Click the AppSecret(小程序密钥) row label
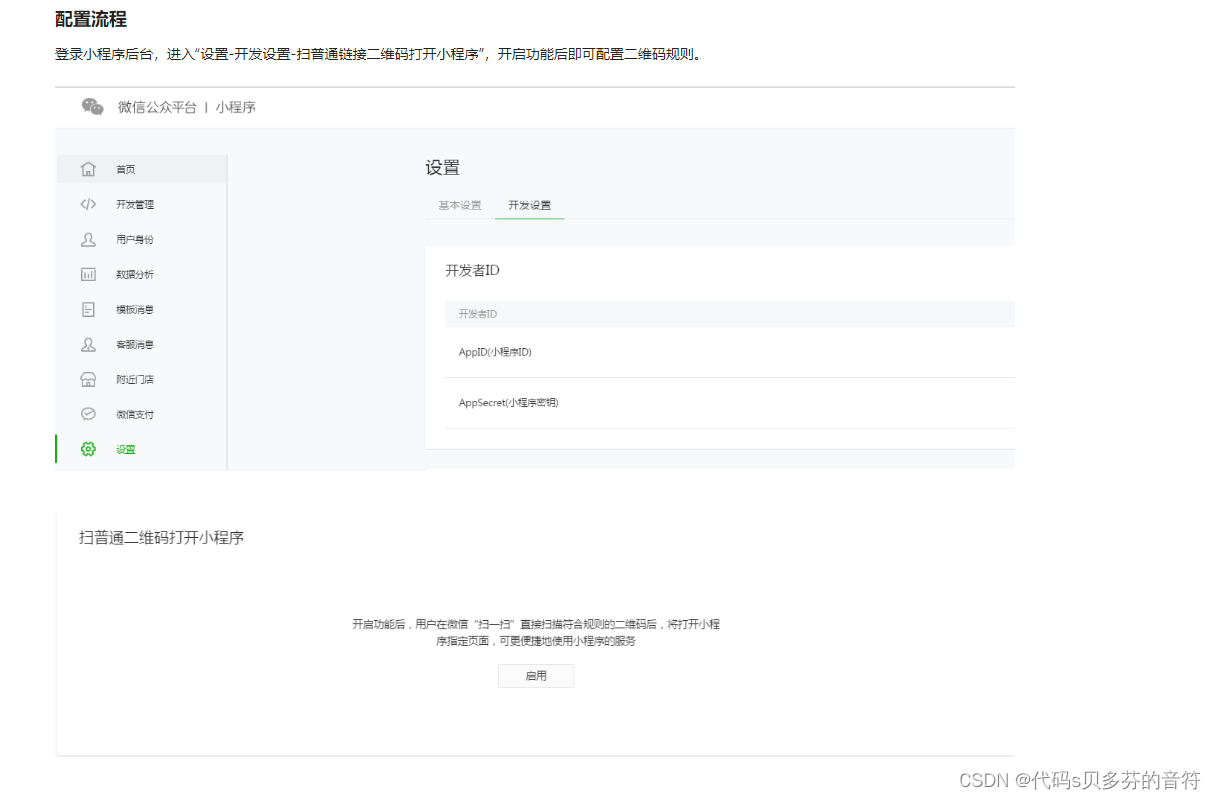 point(508,403)
